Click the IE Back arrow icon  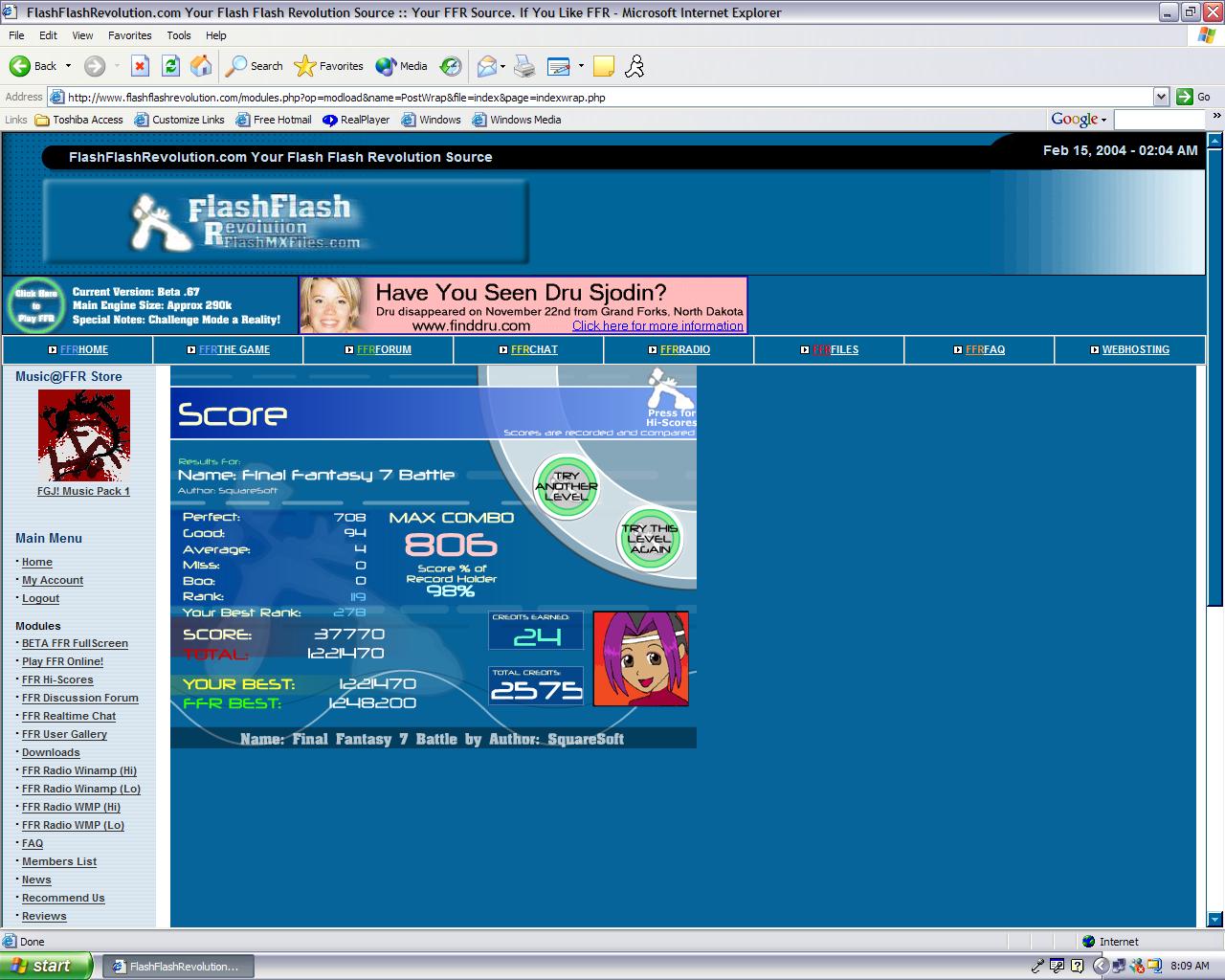click(20, 66)
